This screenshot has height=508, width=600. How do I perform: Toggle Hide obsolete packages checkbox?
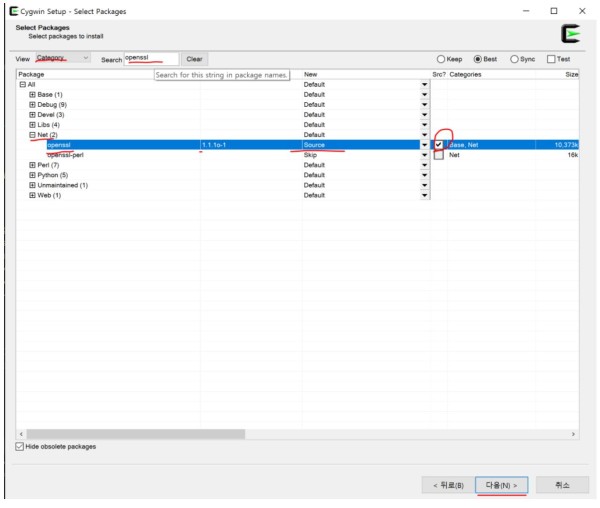[20, 446]
